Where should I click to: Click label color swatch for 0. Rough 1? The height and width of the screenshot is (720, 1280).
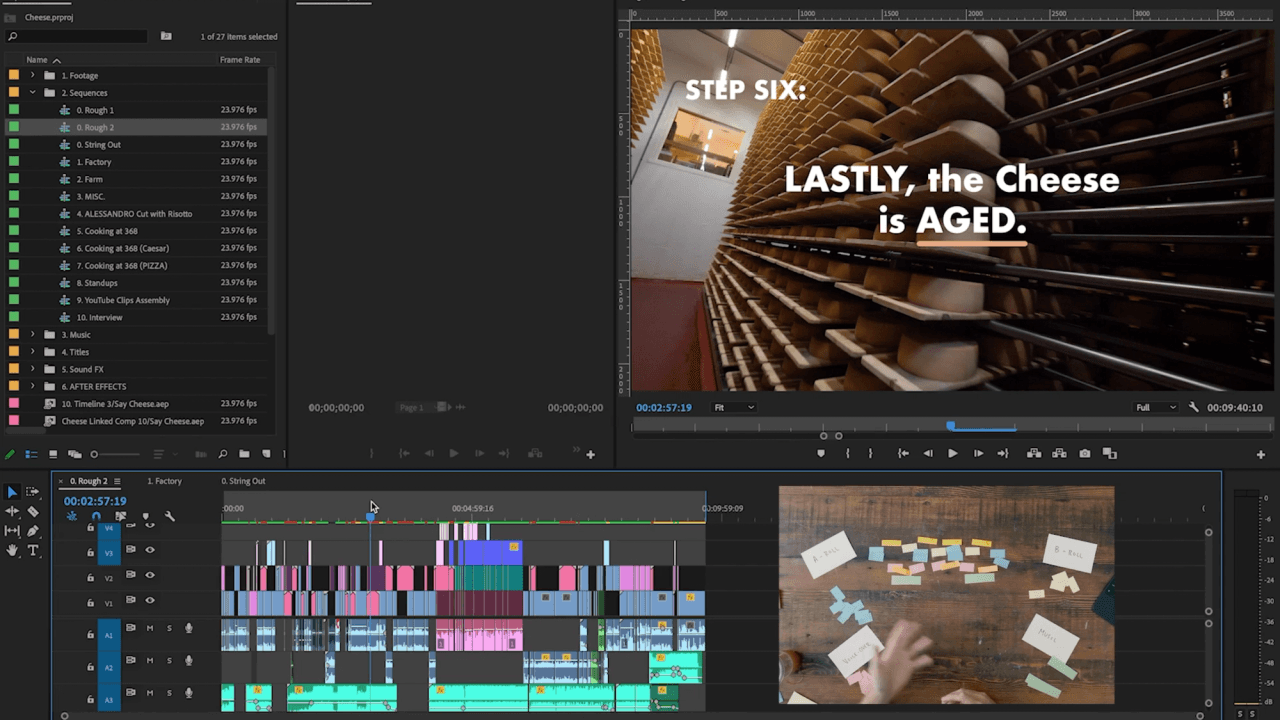[14, 110]
